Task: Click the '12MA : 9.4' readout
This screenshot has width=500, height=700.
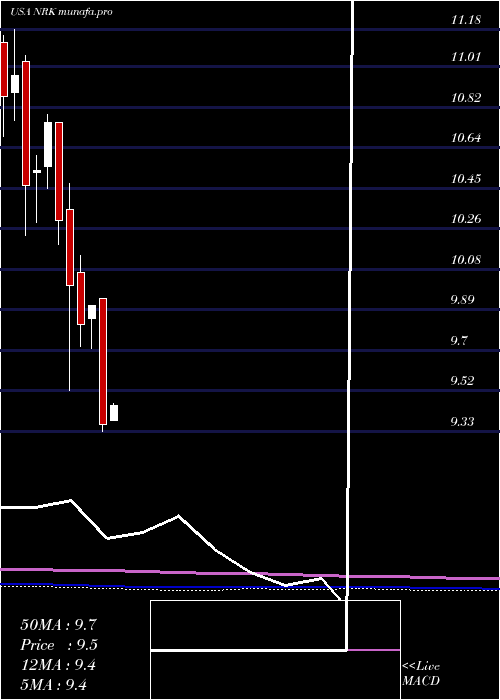Action: (58, 665)
